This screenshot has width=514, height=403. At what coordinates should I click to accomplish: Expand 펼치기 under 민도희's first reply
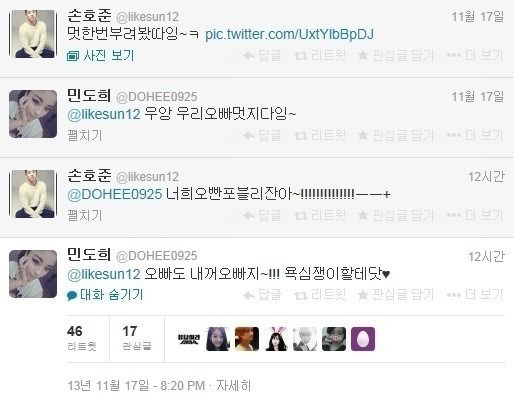click(x=85, y=136)
